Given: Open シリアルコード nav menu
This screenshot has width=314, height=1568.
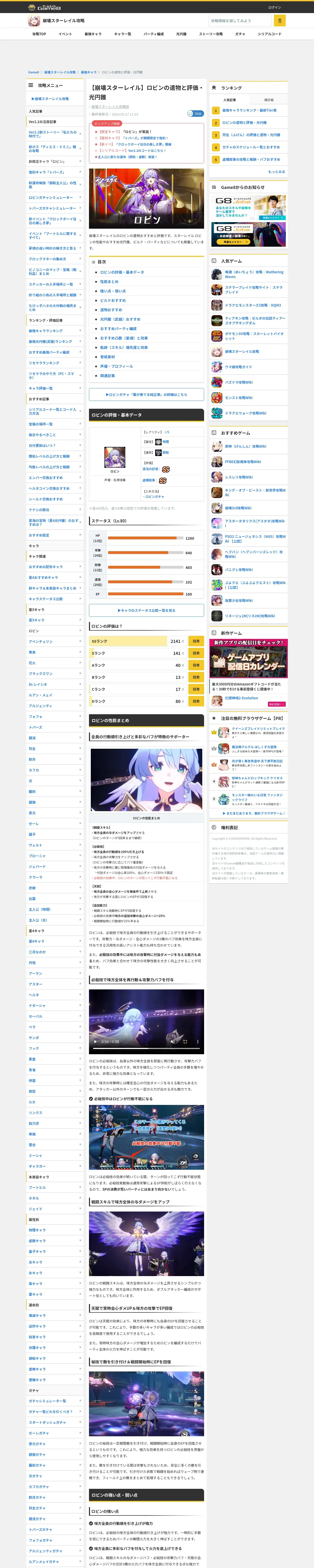Looking at the screenshot, I should tap(270, 34).
